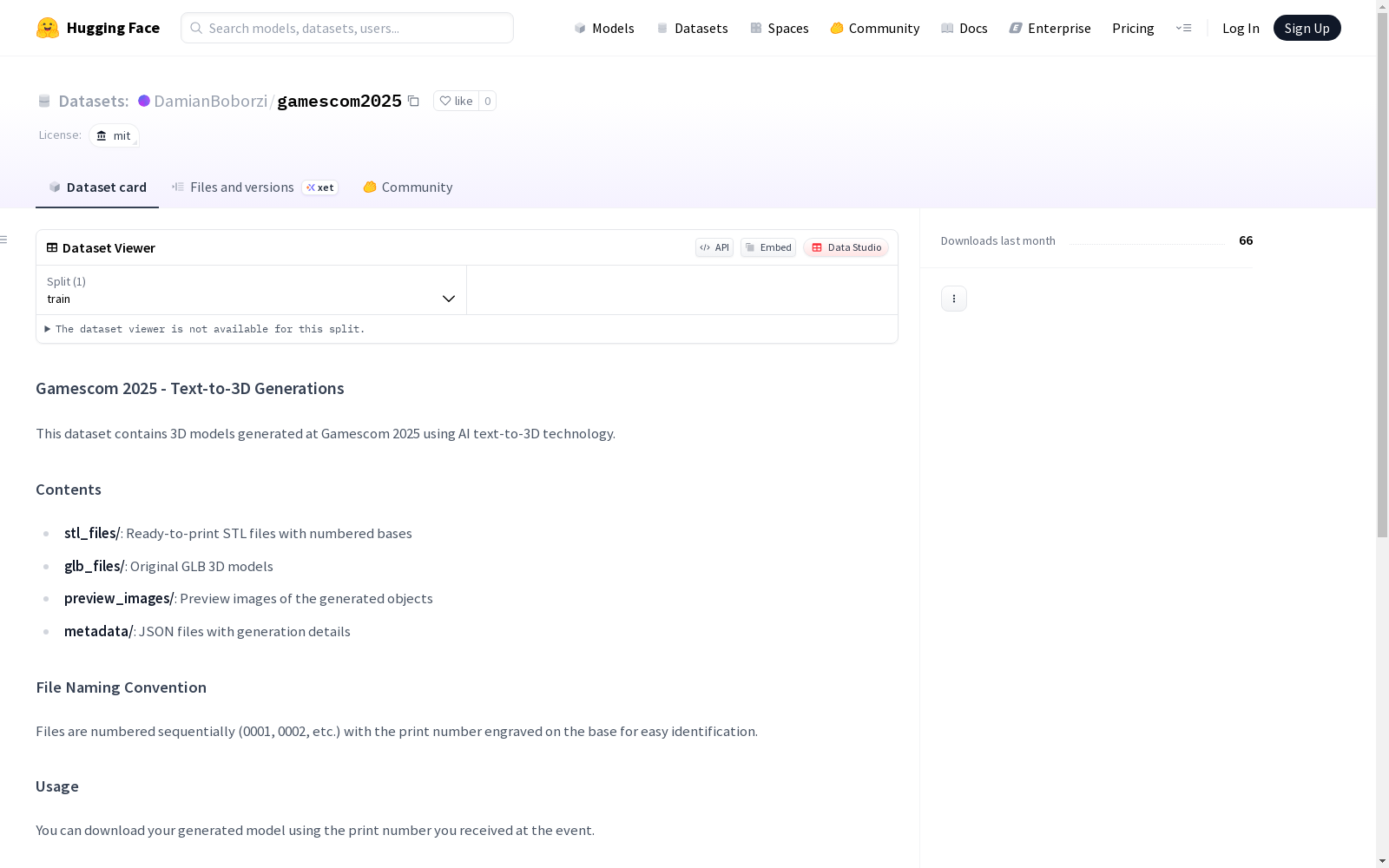Viewport: 1389px width, 868px height.
Task: Open the three-dot options menu in sidebar
Action: (954, 299)
